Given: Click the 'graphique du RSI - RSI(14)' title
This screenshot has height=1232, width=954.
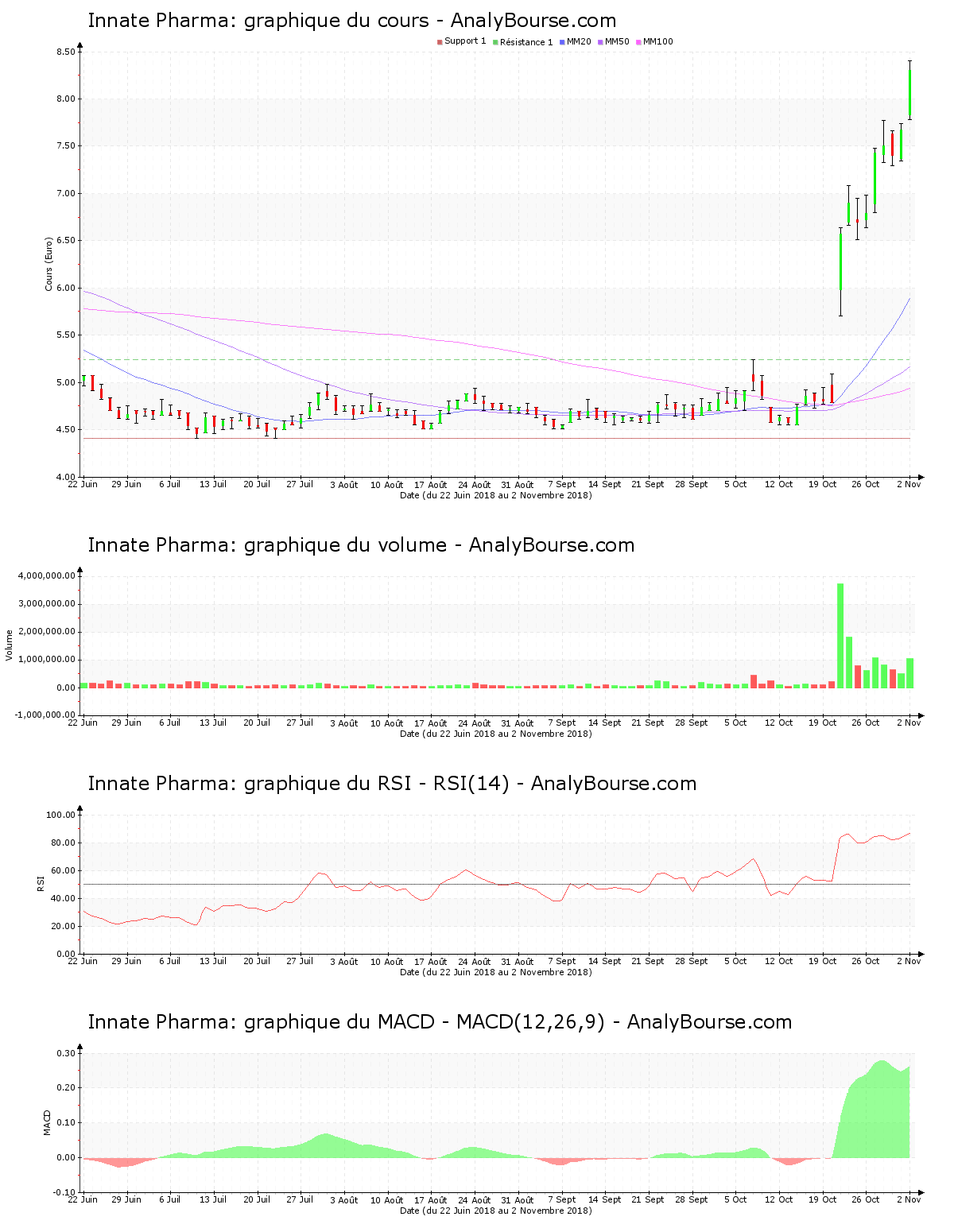Looking at the screenshot, I should click(392, 784).
